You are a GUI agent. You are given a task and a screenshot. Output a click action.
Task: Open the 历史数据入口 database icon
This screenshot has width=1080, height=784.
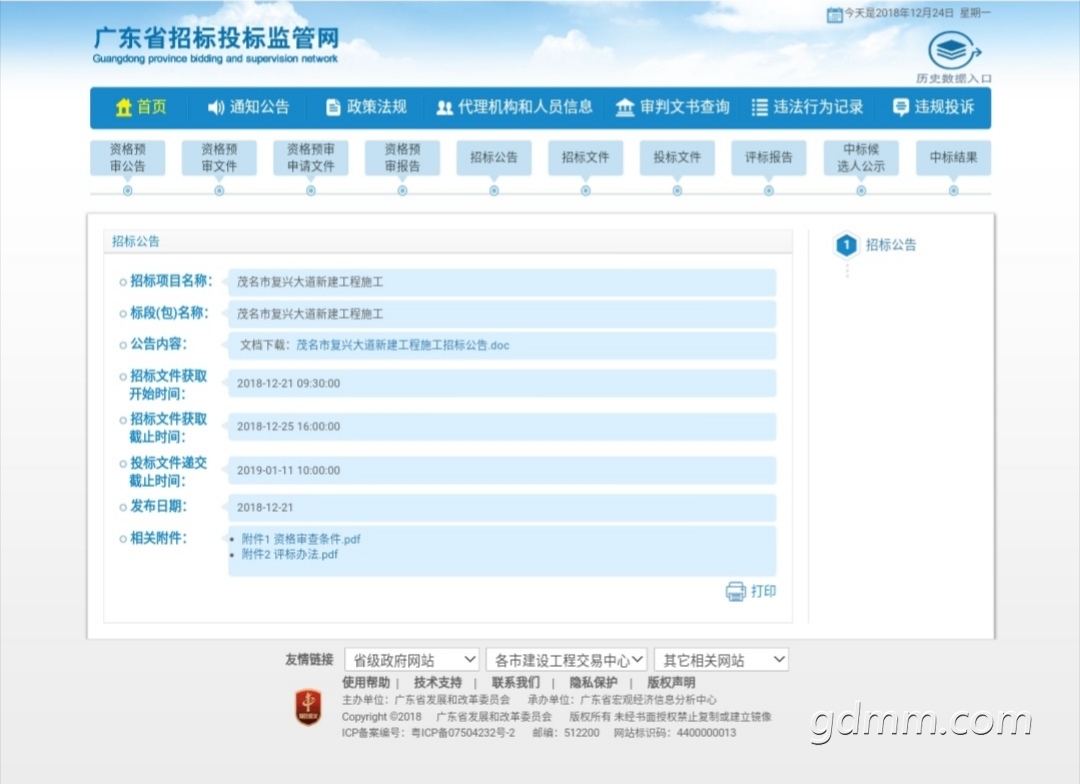tap(954, 51)
